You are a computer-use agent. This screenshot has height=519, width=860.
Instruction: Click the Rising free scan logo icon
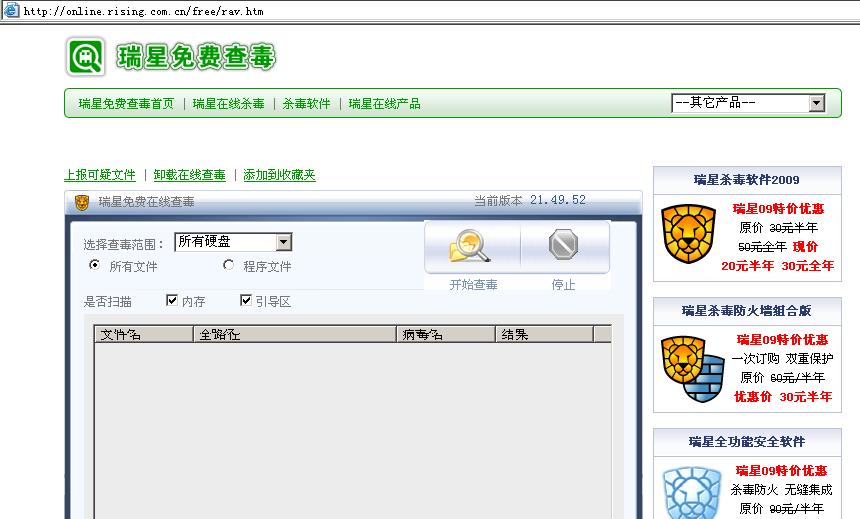[85, 57]
